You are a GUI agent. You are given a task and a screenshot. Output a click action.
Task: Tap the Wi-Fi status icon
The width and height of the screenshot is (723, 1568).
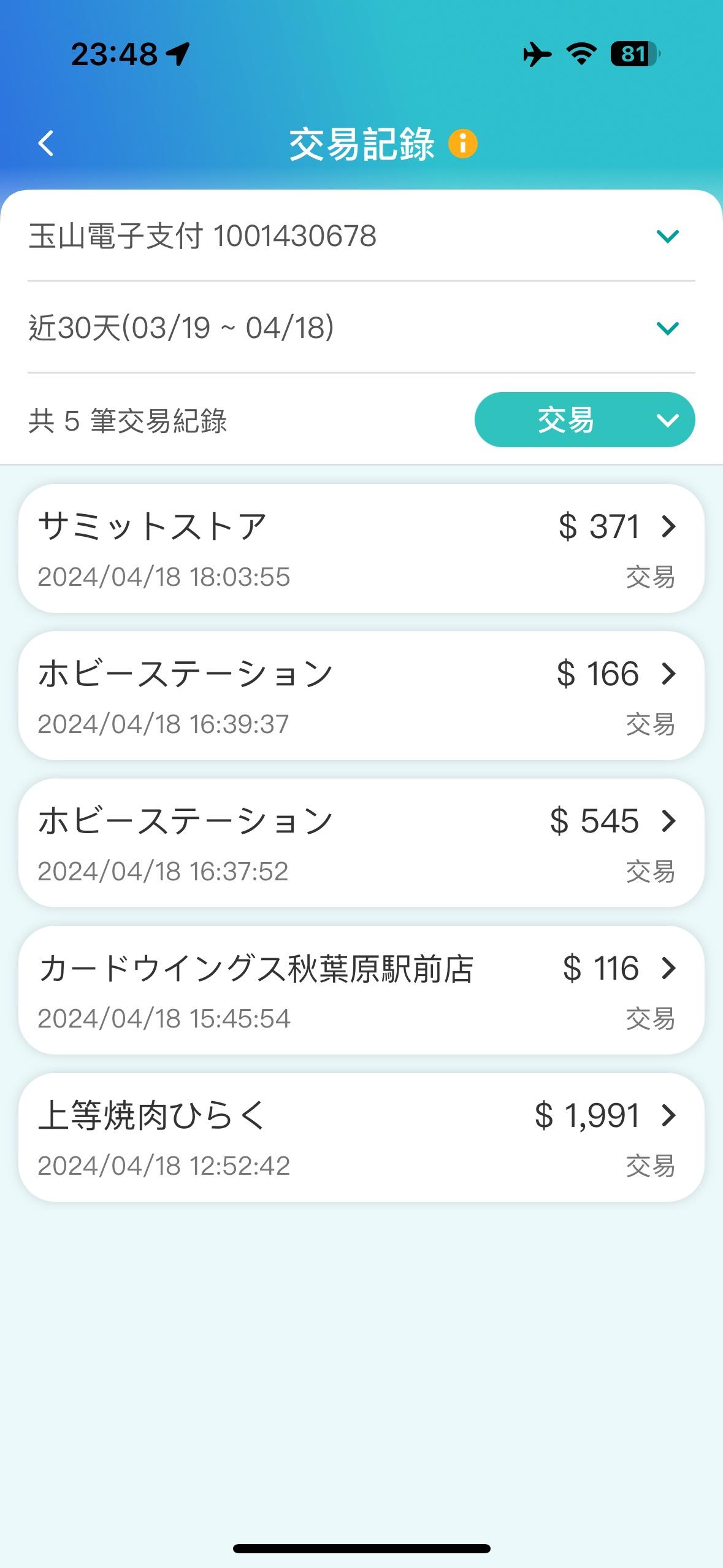tap(581, 54)
